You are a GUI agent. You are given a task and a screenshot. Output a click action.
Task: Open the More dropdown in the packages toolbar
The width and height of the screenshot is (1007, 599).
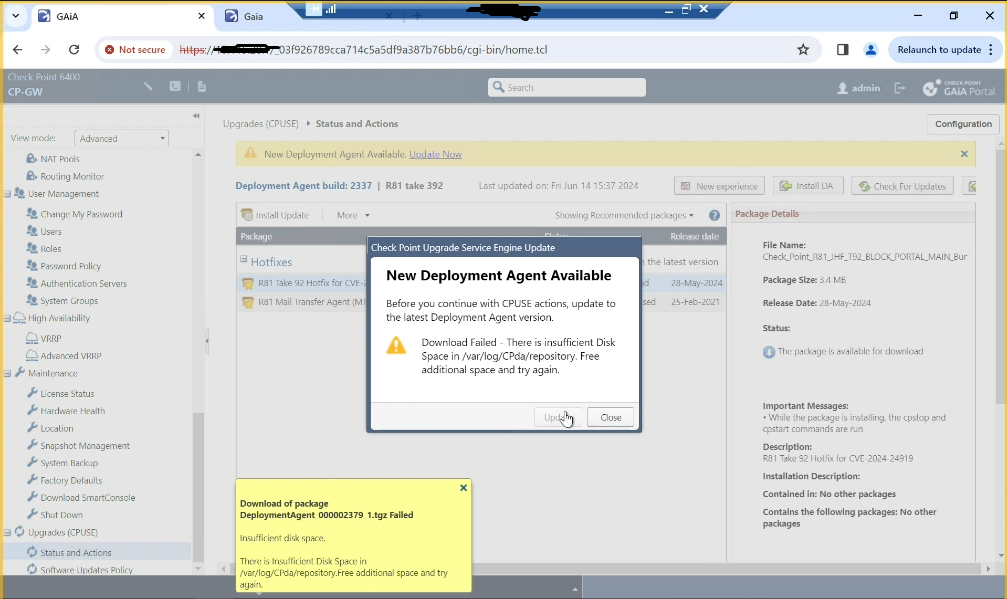pos(354,216)
